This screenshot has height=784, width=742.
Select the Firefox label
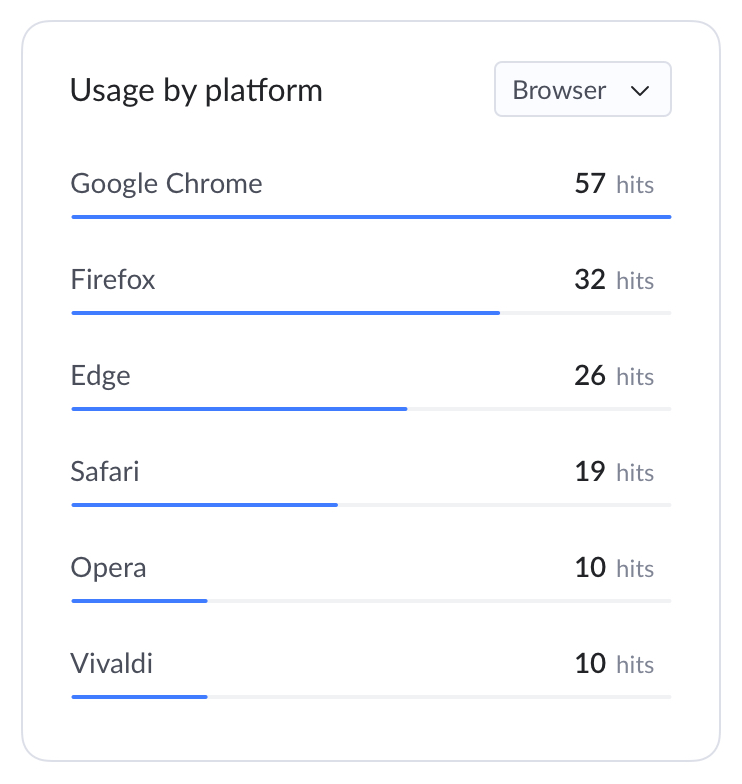[x=112, y=279]
